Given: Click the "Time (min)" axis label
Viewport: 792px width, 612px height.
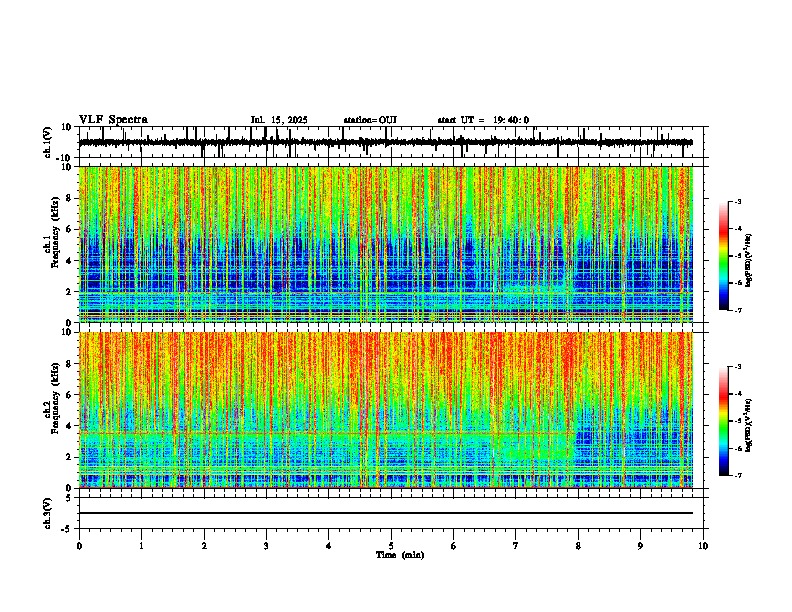Looking at the screenshot, I should [400, 555].
